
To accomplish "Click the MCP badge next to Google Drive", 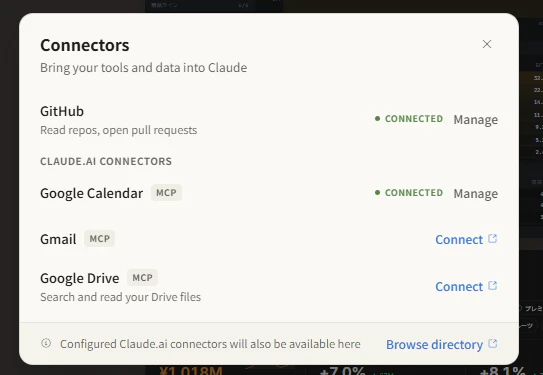I will tap(142, 278).
